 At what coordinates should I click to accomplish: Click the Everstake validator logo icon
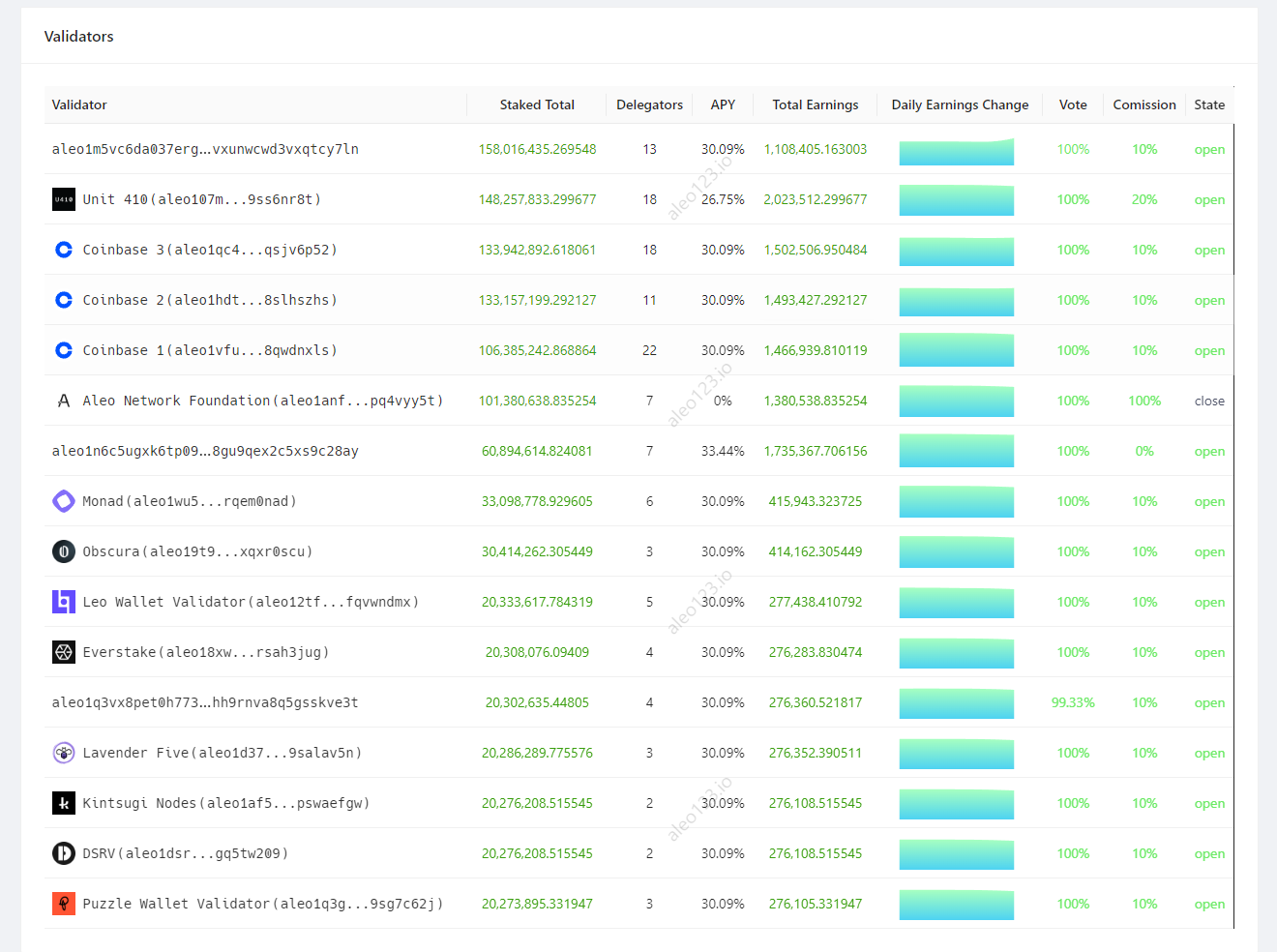click(x=64, y=652)
